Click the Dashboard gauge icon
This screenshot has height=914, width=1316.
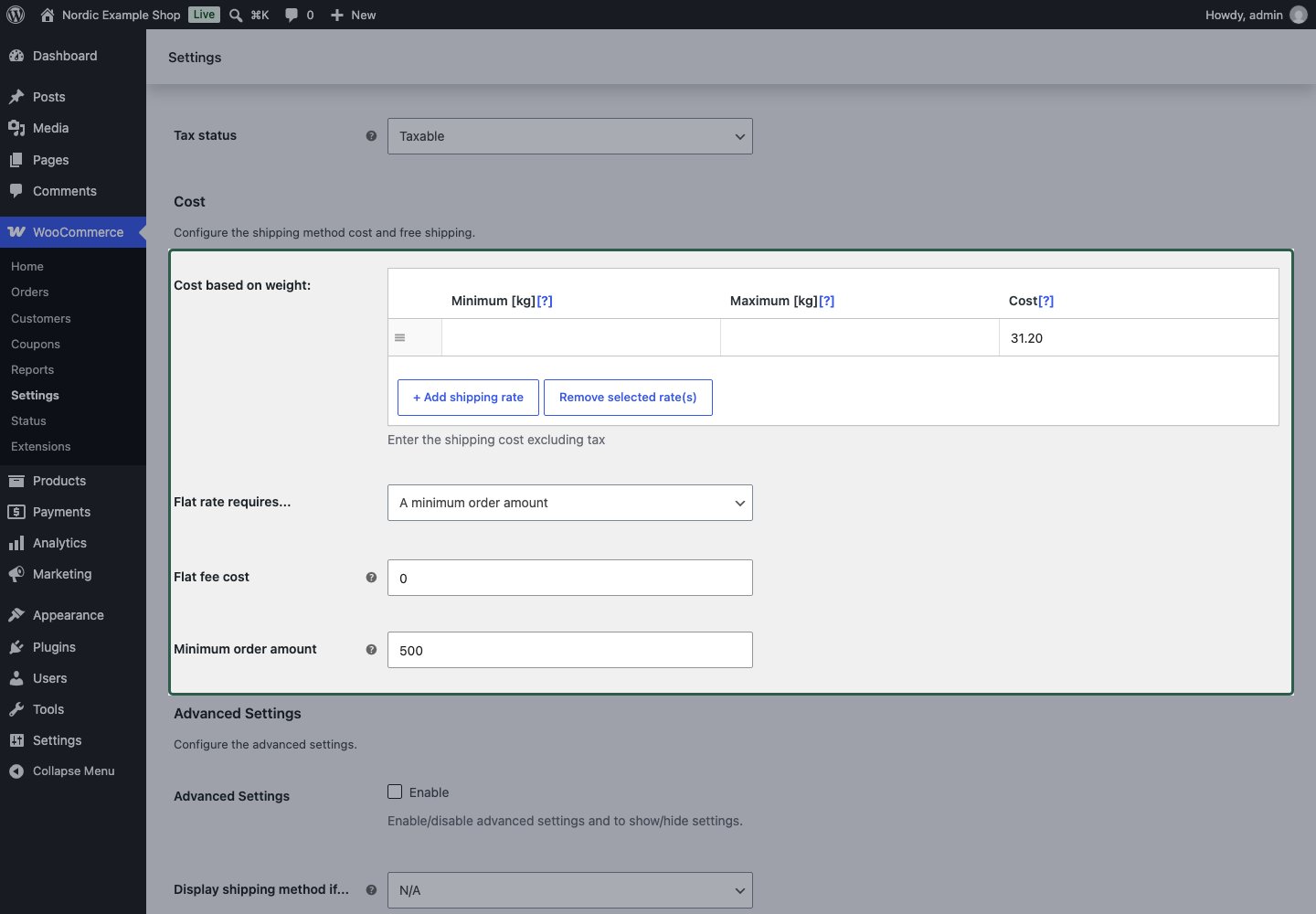pyautogui.click(x=16, y=56)
